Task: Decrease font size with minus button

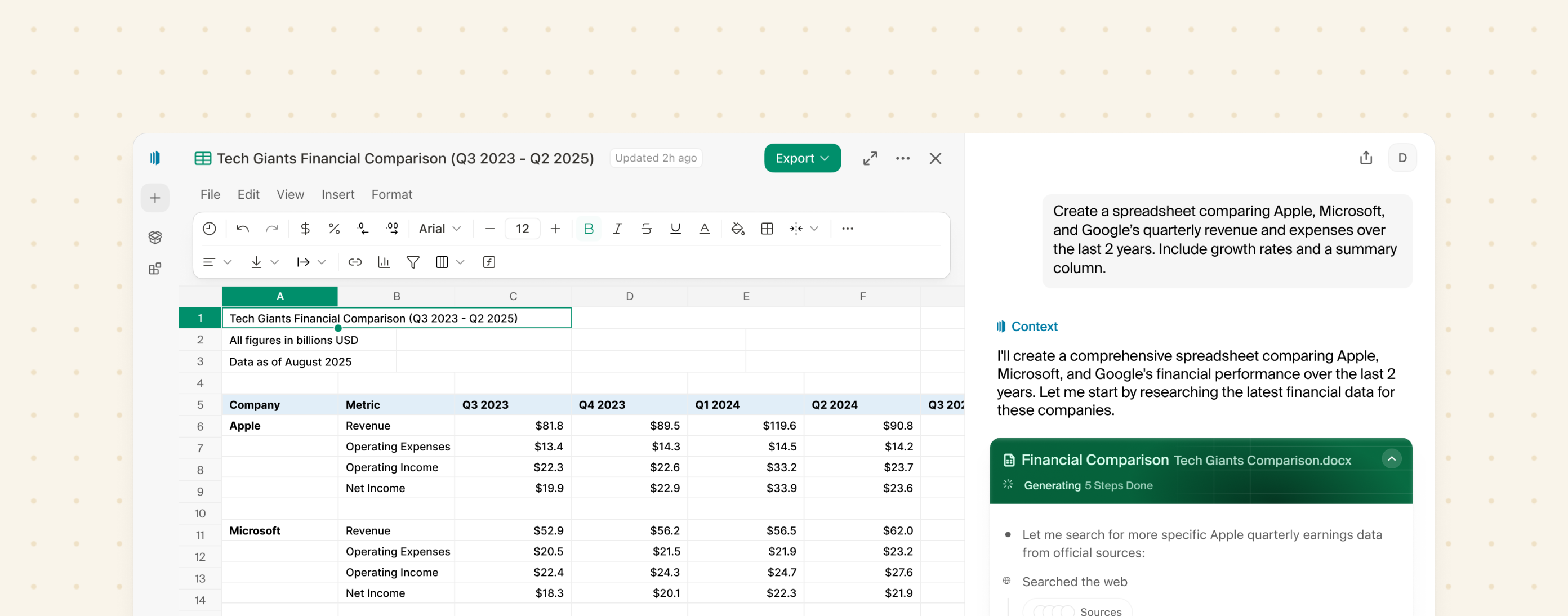Action: tap(490, 229)
